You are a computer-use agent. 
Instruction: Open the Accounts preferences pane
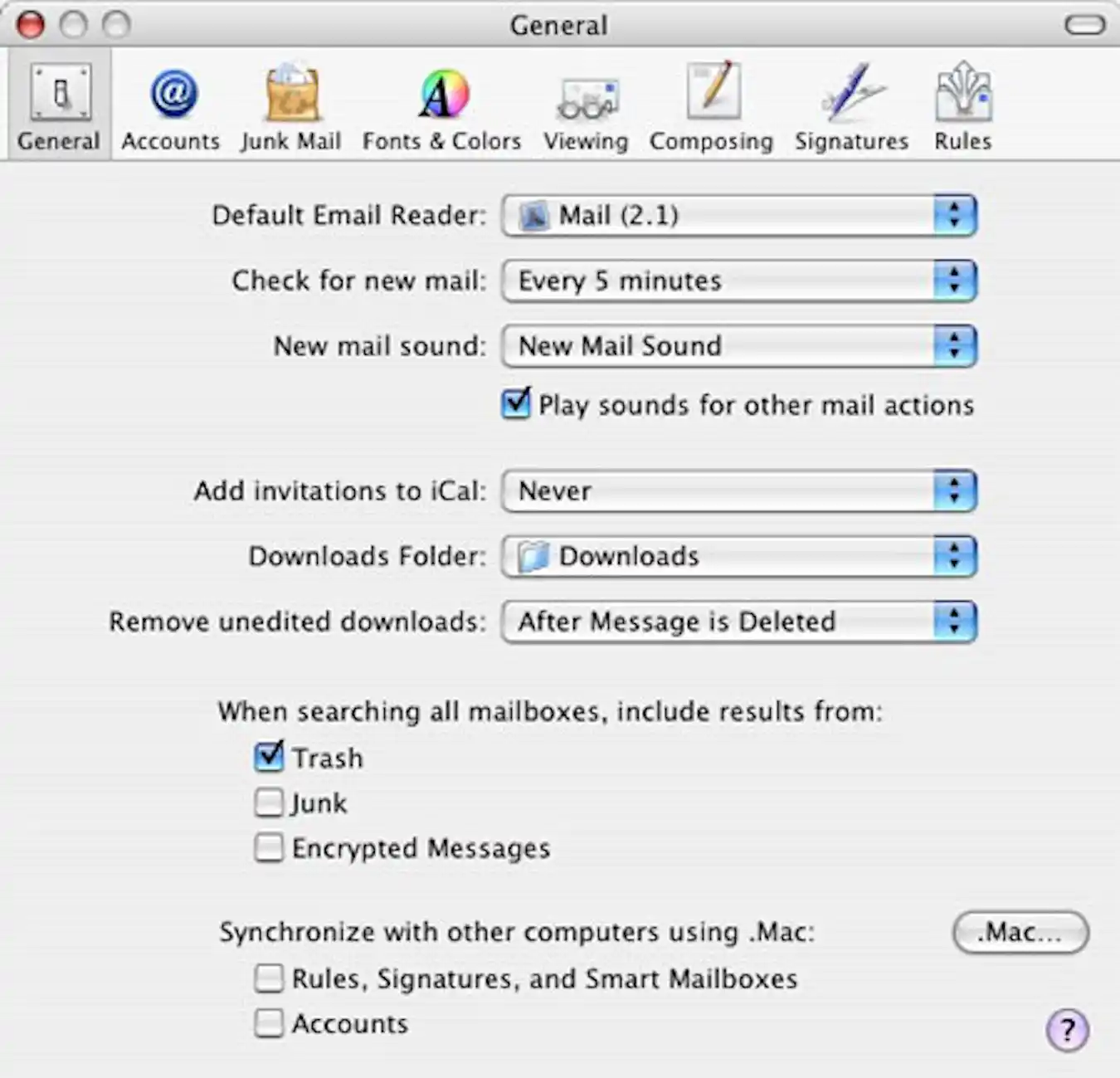pos(169,104)
